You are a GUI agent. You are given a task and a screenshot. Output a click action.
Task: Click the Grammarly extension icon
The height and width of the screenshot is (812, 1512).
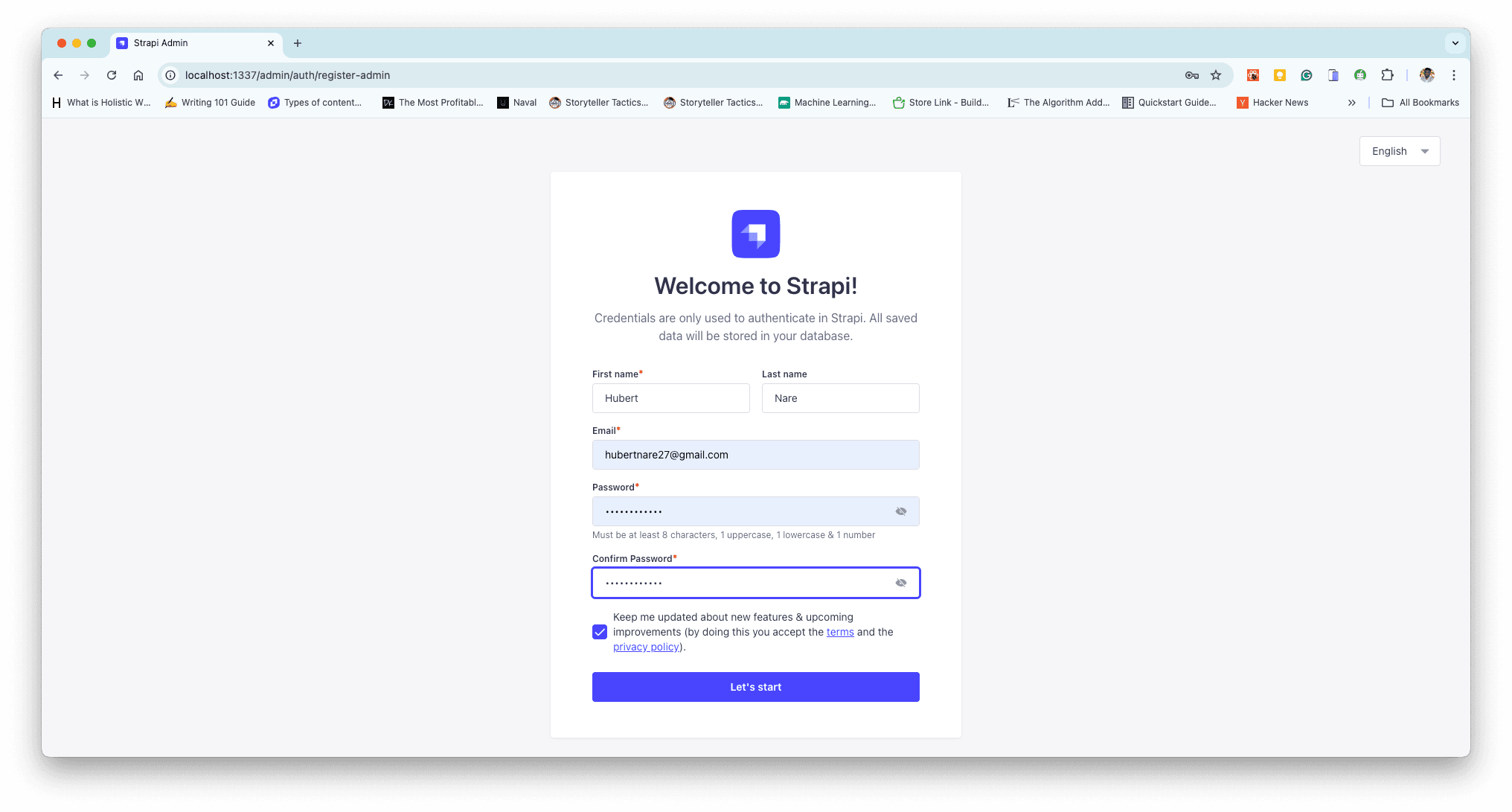(1307, 75)
